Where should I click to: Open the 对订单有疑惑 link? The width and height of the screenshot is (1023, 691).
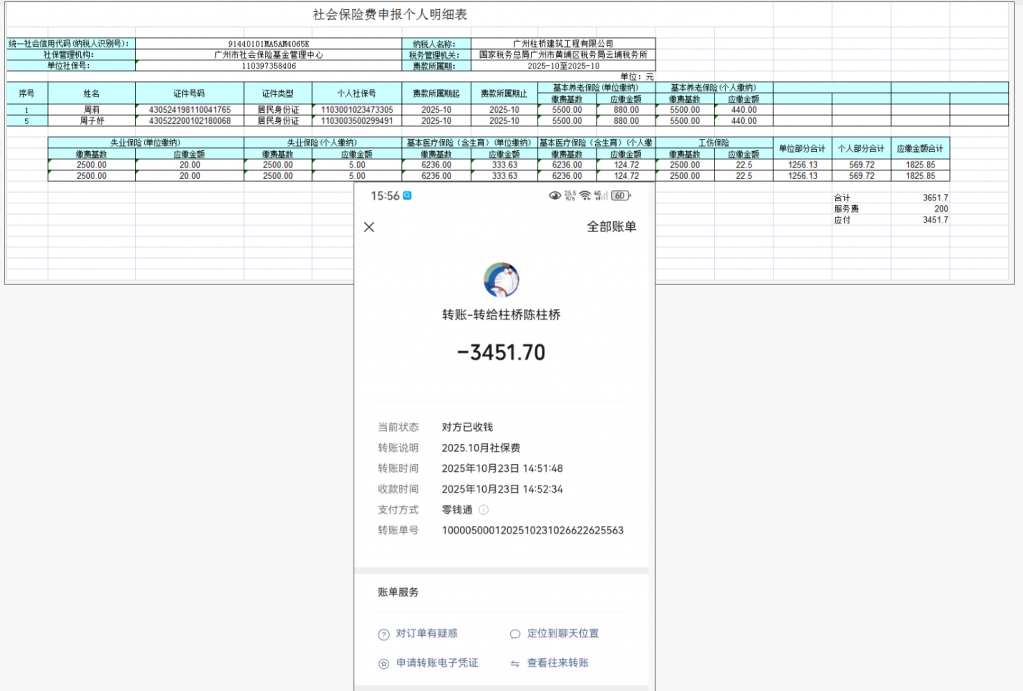[x=426, y=634]
